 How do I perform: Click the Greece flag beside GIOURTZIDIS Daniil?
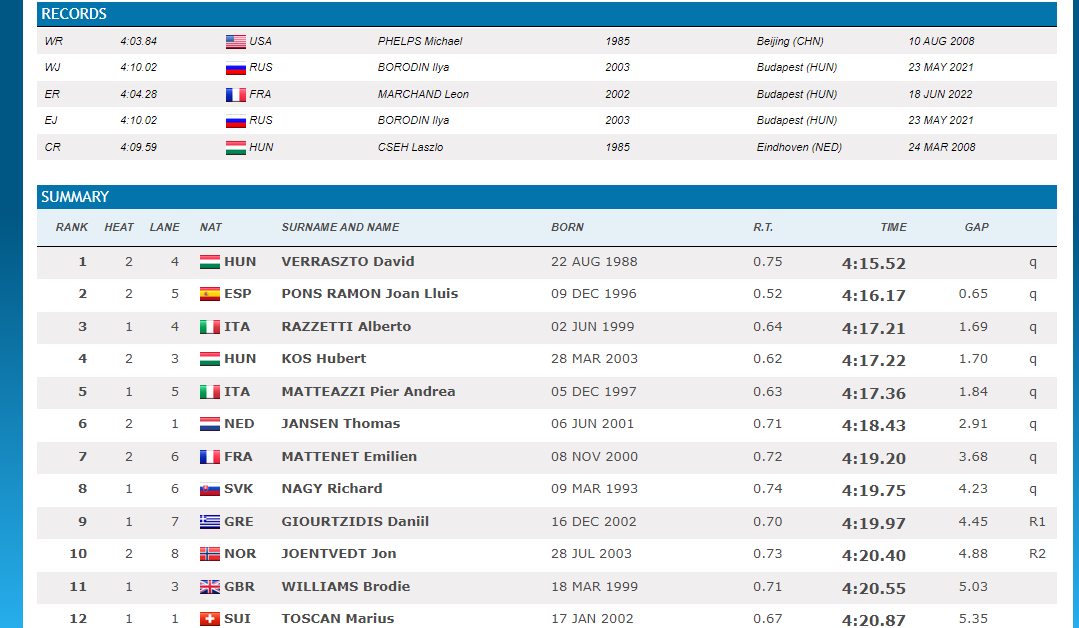point(209,522)
